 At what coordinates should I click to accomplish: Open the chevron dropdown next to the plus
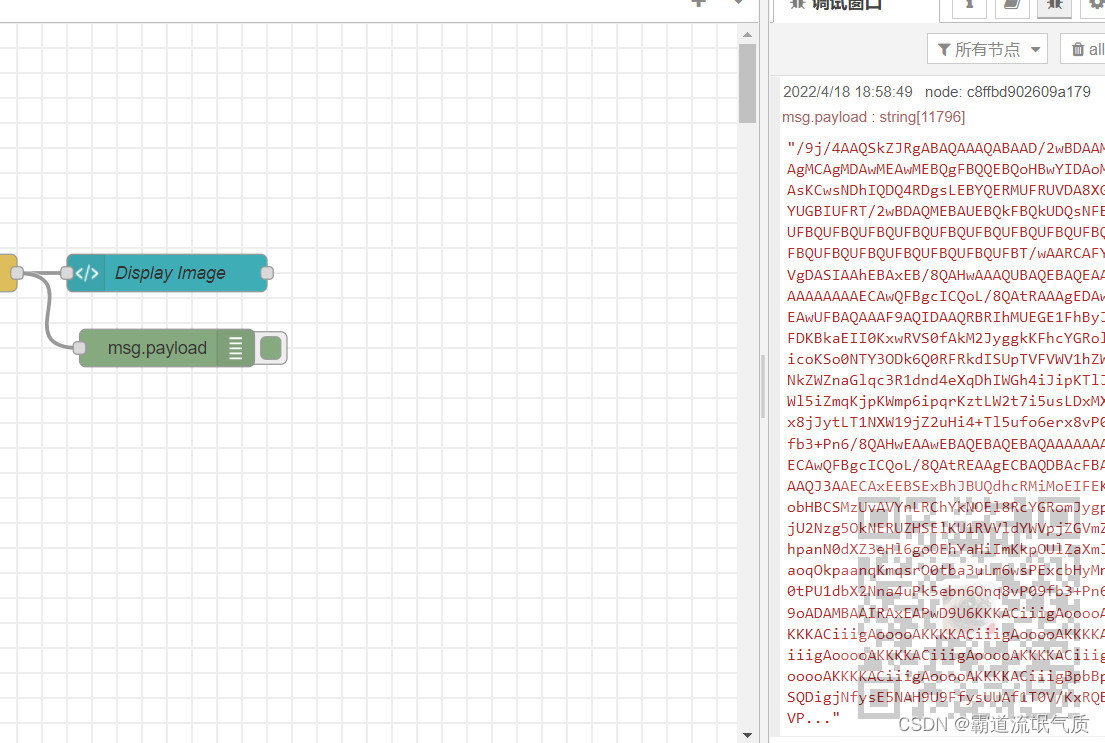738,6
